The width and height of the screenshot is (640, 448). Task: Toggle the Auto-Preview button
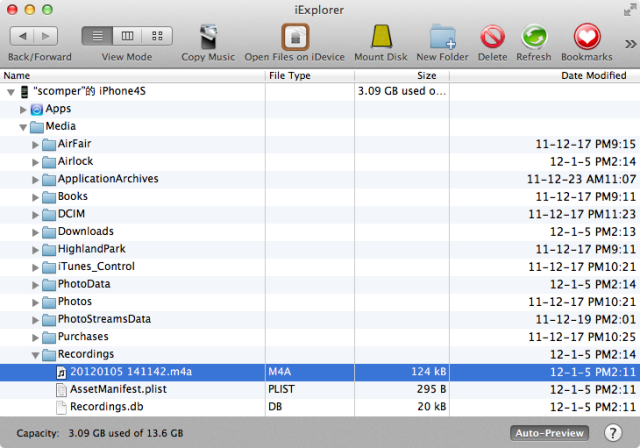click(x=549, y=433)
